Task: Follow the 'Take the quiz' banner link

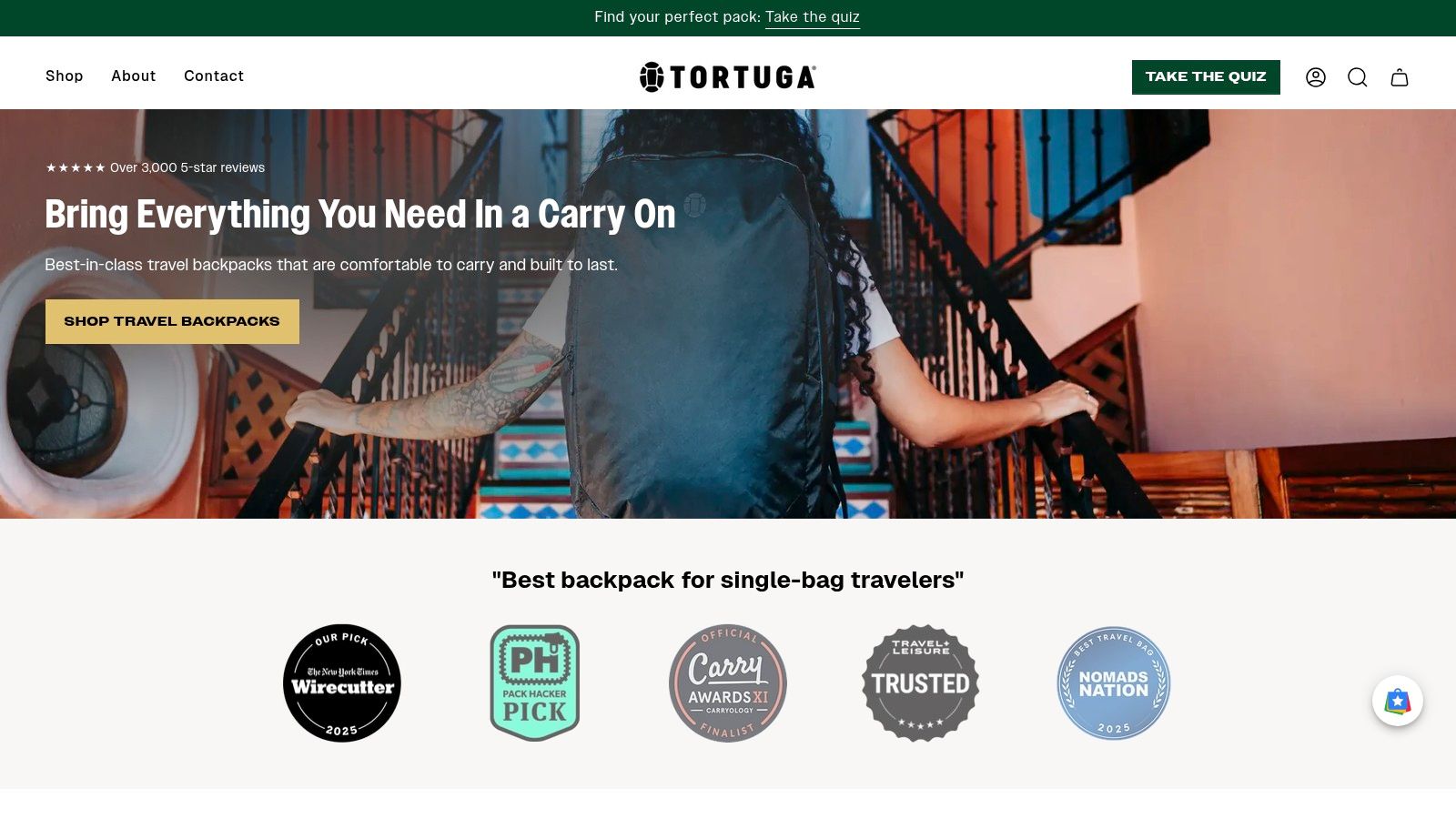Action: tap(813, 17)
